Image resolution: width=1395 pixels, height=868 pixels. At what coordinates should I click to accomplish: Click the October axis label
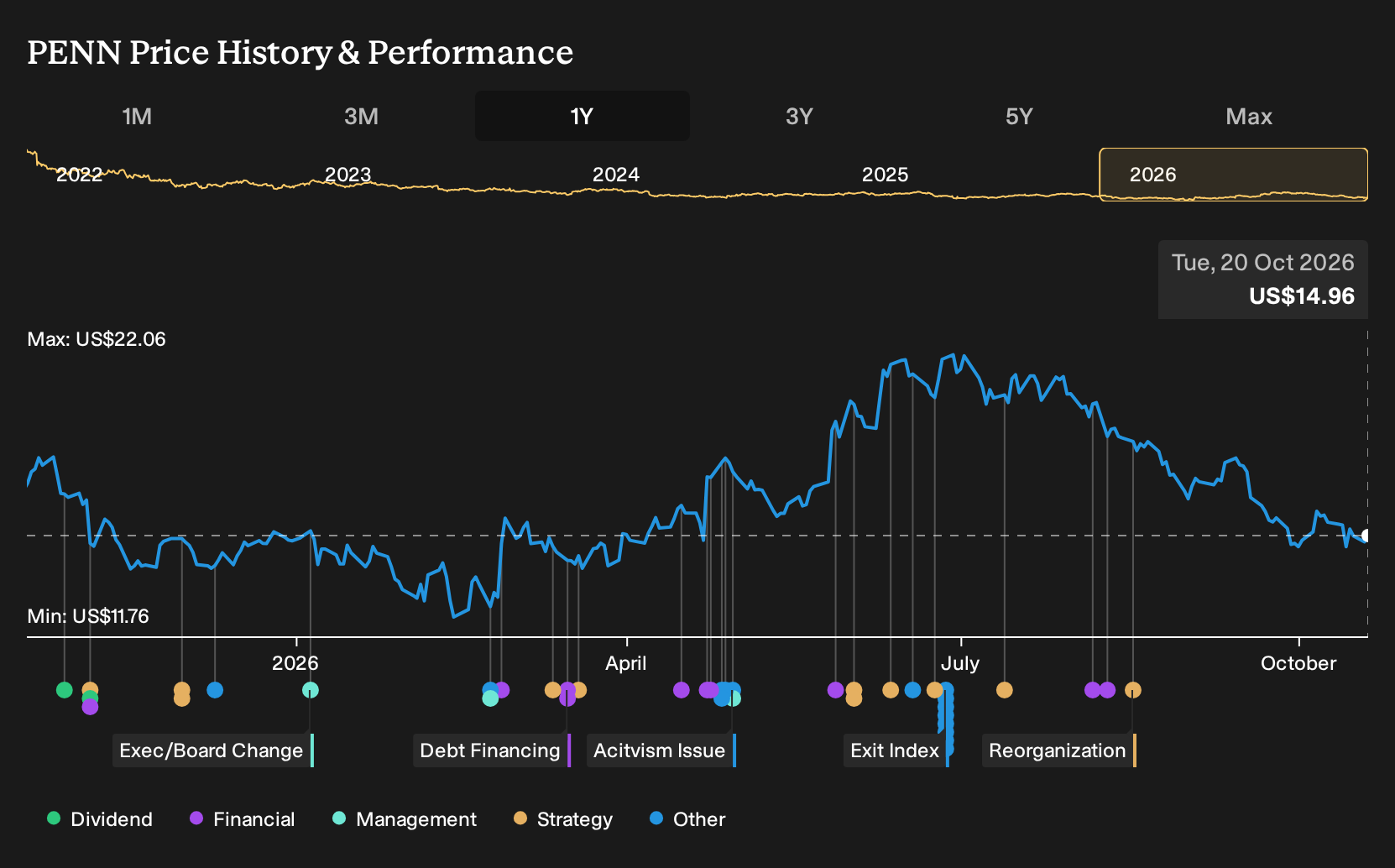[x=1298, y=663]
